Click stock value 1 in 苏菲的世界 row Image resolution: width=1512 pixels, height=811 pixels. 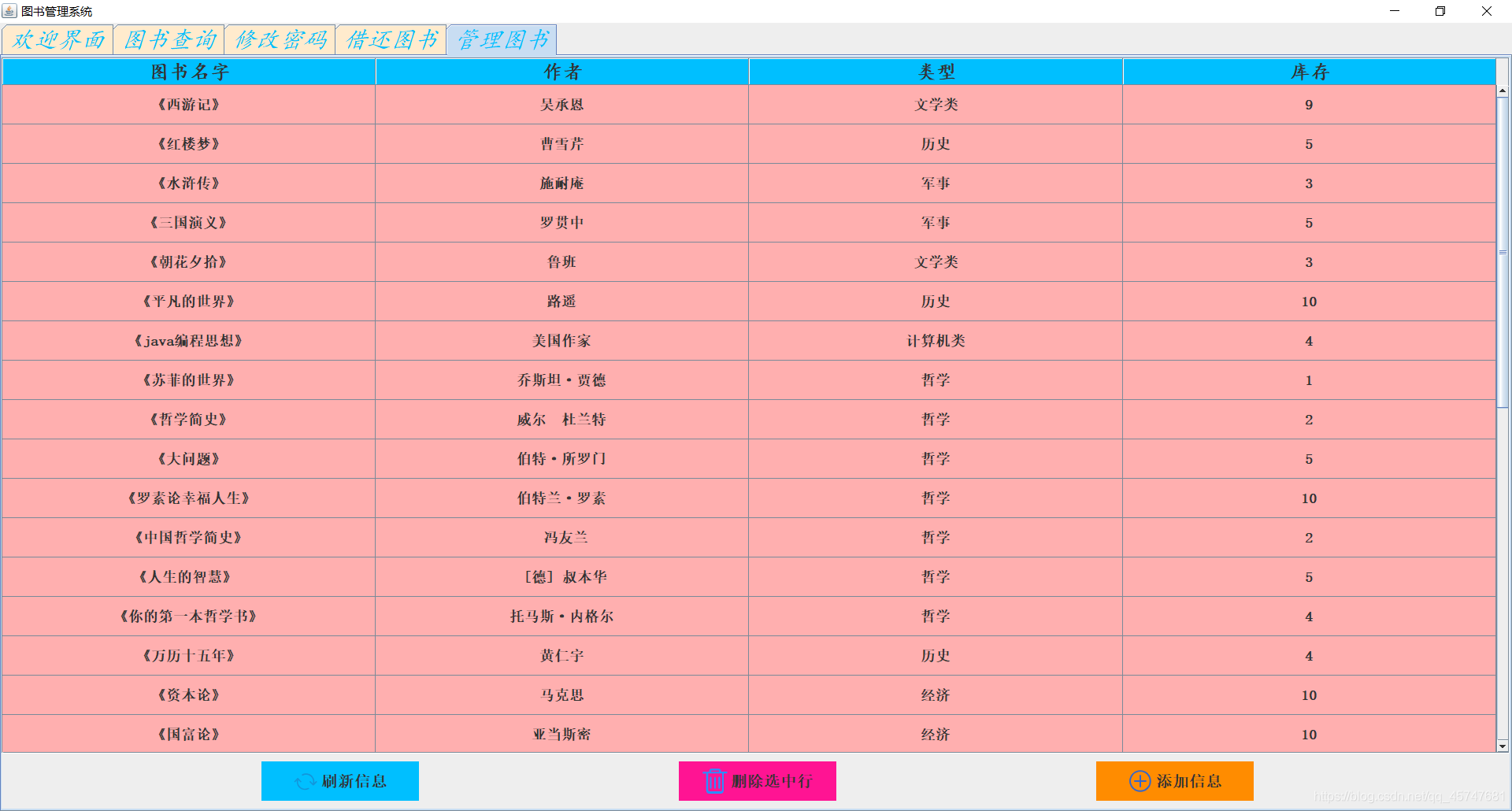click(1310, 380)
